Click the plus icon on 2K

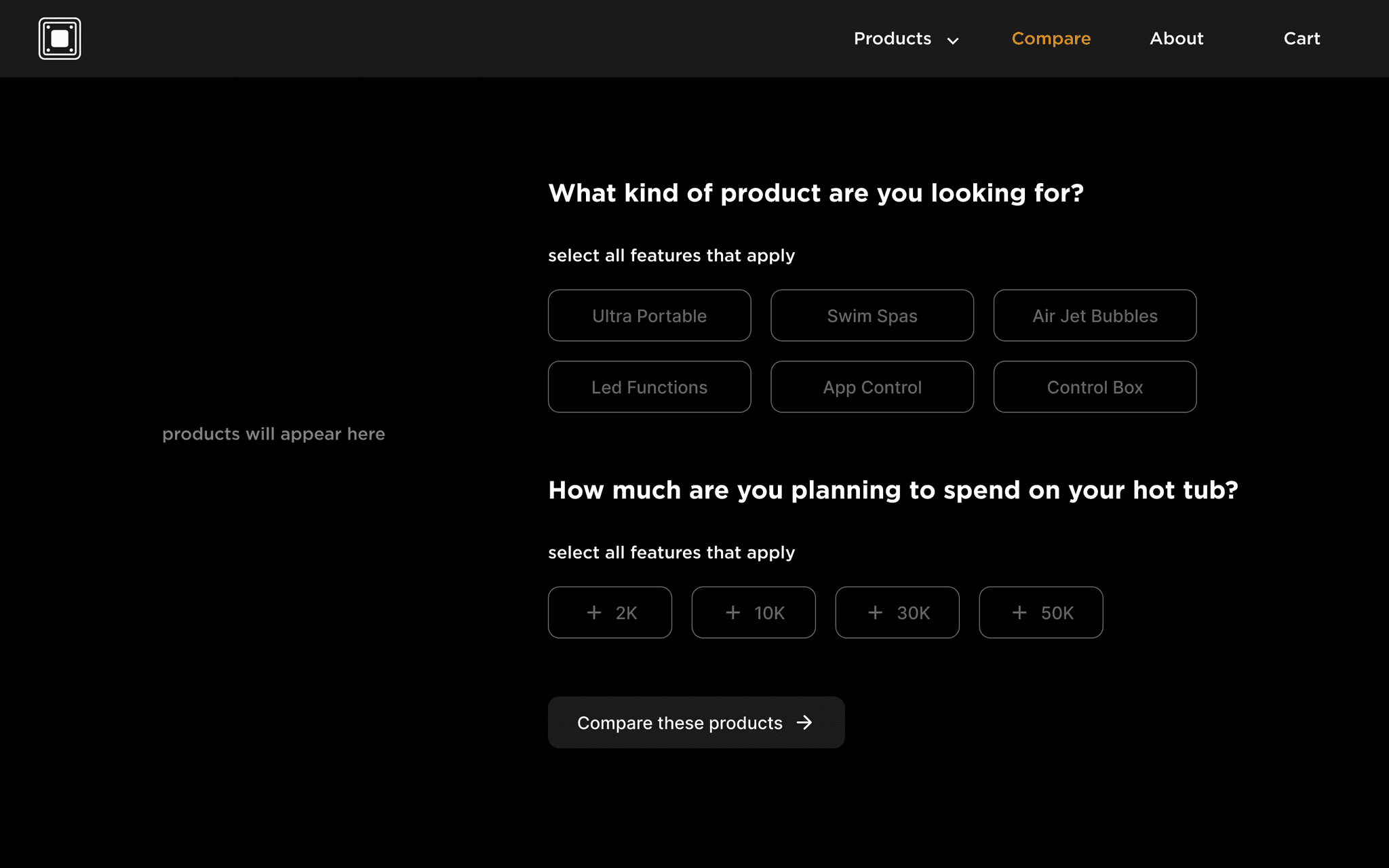click(x=594, y=612)
